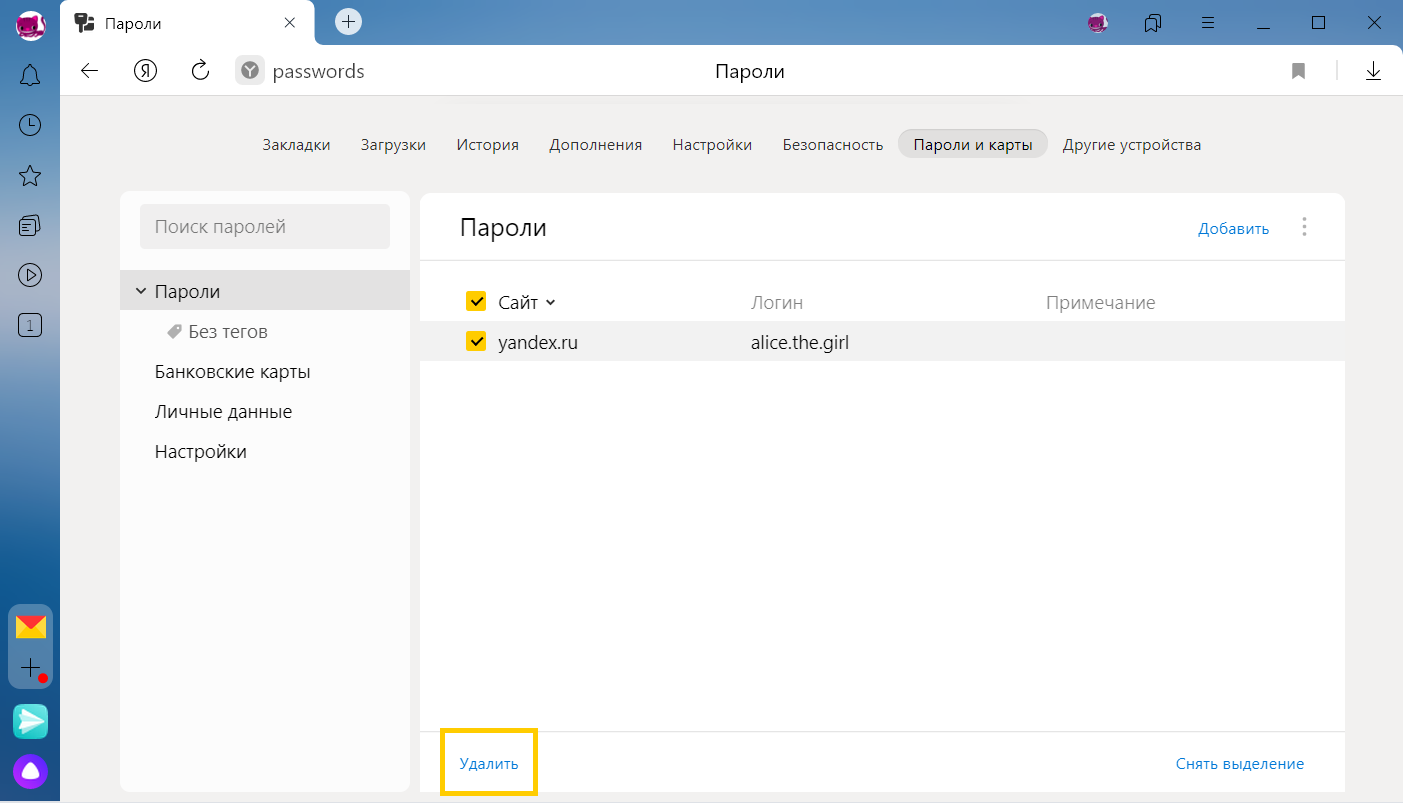The height and width of the screenshot is (803, 1403).
Task: Focus the Поиск паролей search field
Action: (265, 227)
